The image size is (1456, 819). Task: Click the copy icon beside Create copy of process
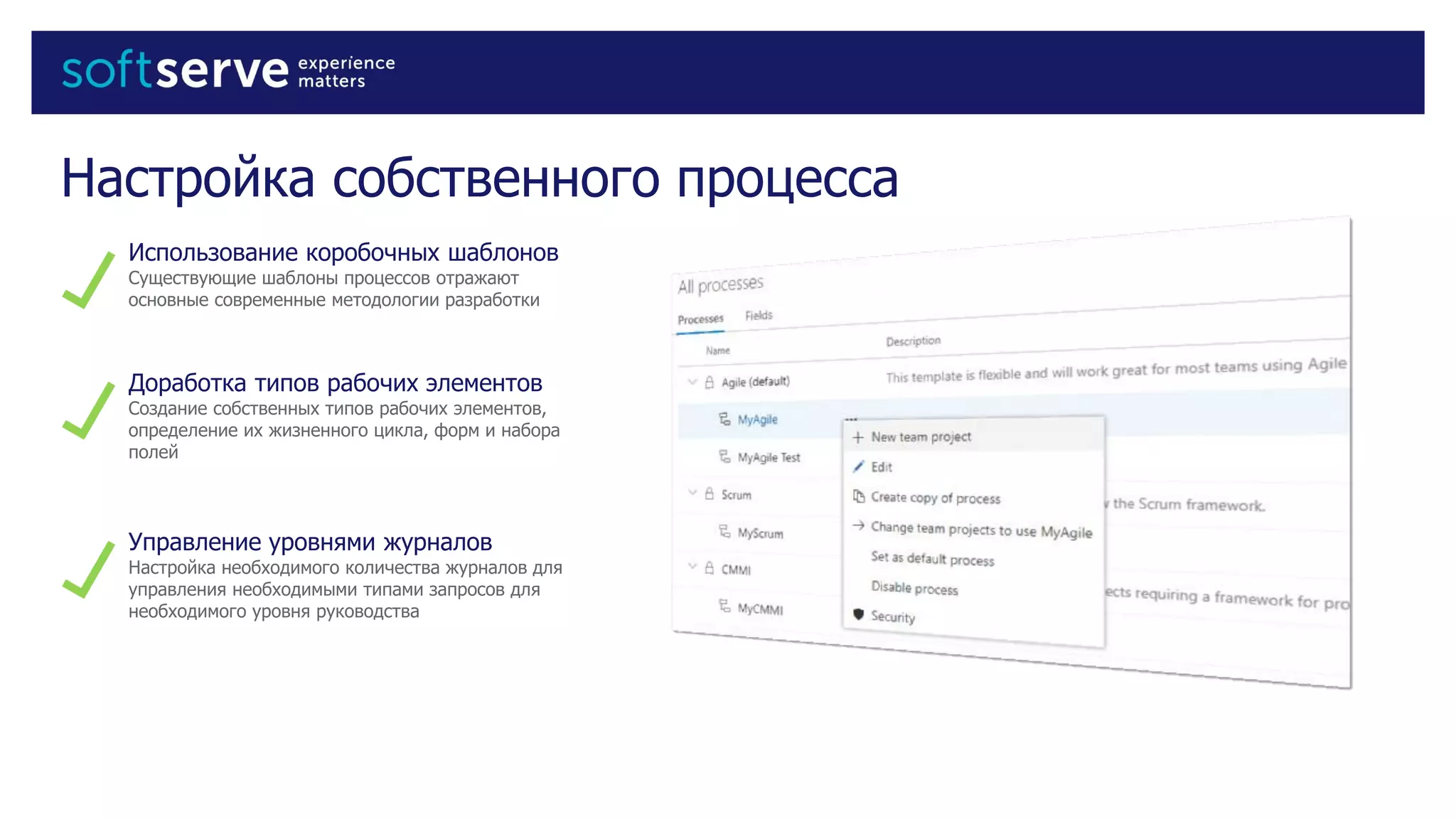point(859,496)
